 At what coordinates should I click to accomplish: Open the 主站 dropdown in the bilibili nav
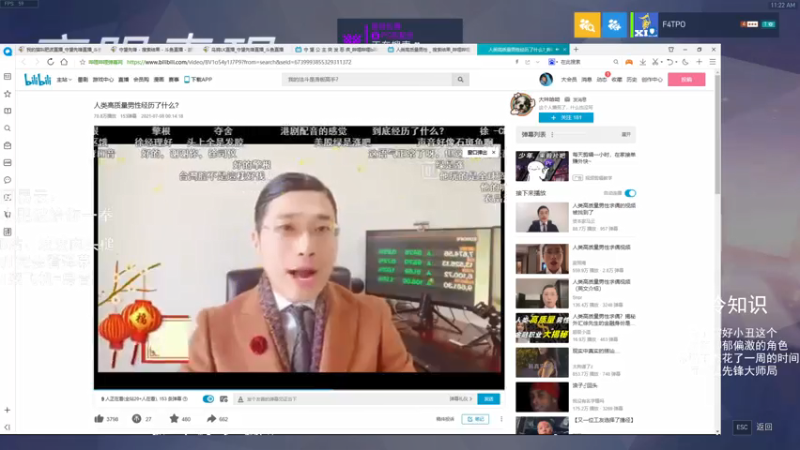tap(64, 80)
